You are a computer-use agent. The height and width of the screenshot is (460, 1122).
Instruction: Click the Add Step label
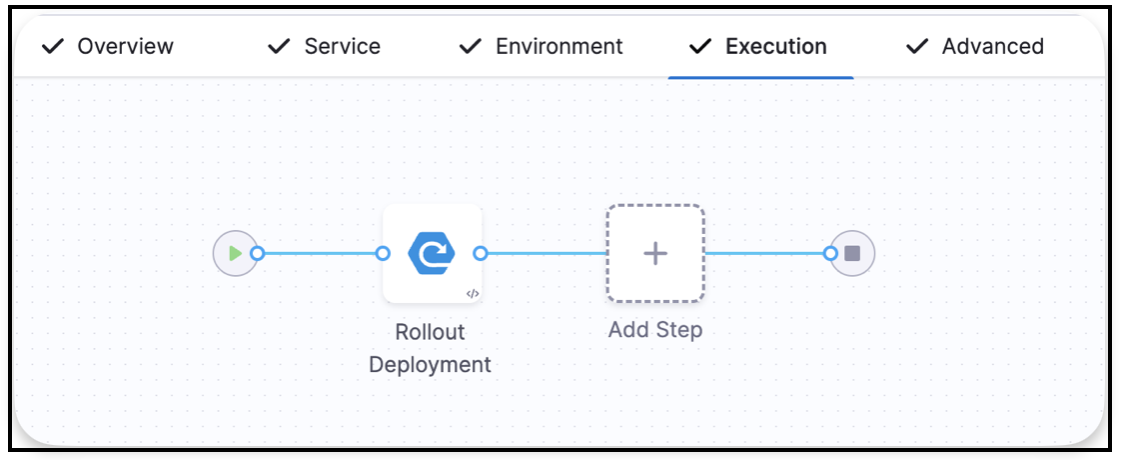(655, 329)
